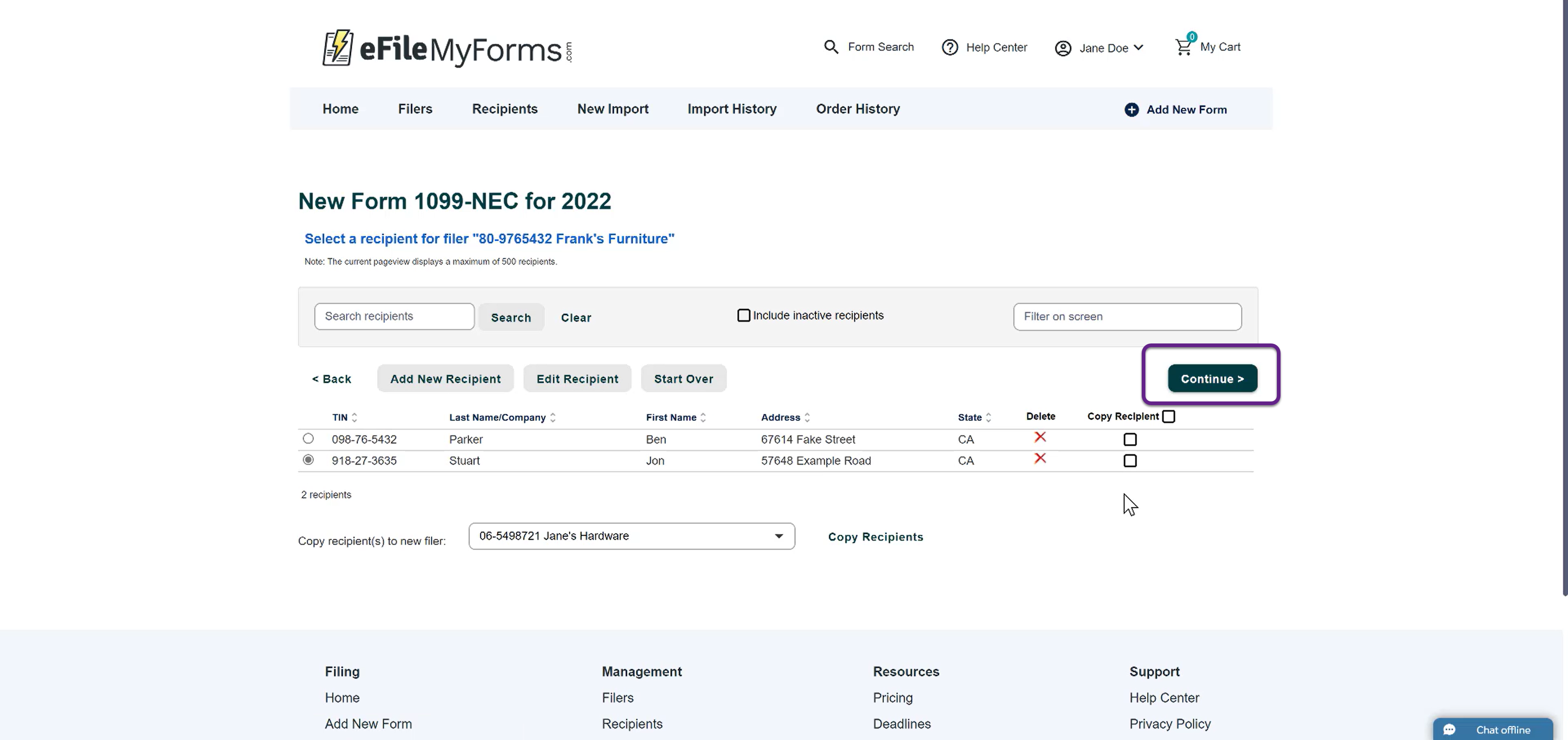
Task: Open the Help Center question mark icon
Action: point(949,47)
